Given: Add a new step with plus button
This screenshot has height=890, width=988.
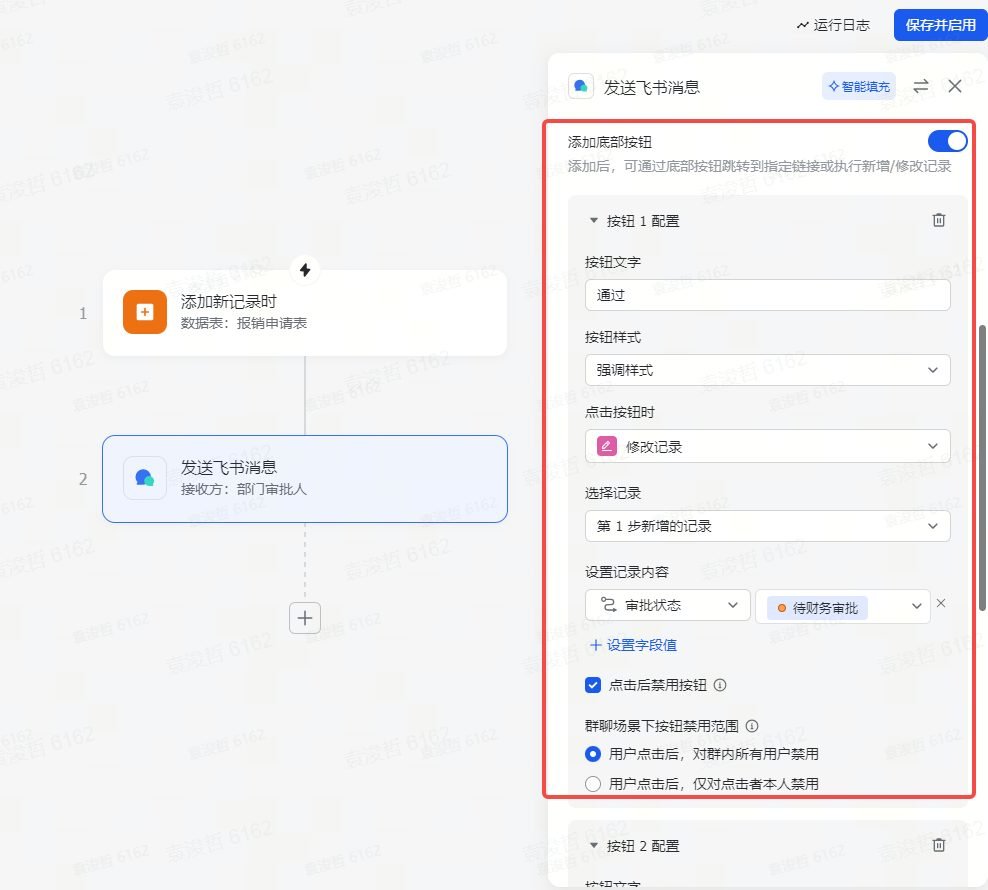Looking at the screenshot, I should click(x=305, y=618).
